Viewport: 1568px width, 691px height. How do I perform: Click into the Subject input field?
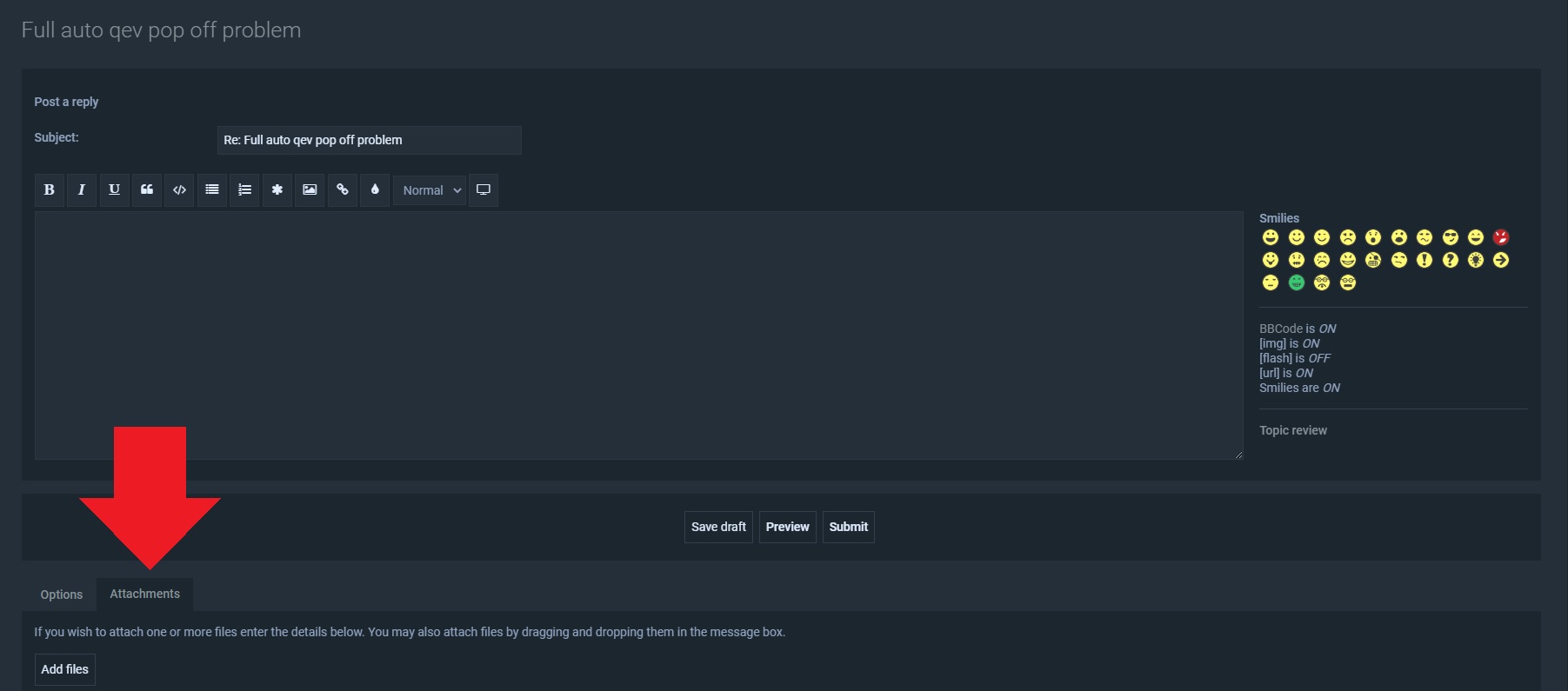pyautogui.click(x=369, y=140)
